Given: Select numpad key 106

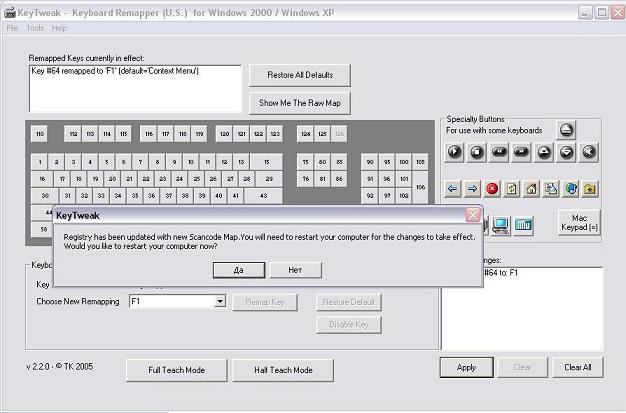Looking at the screenshot, I should pyautogui.click(x=420, y=187).
